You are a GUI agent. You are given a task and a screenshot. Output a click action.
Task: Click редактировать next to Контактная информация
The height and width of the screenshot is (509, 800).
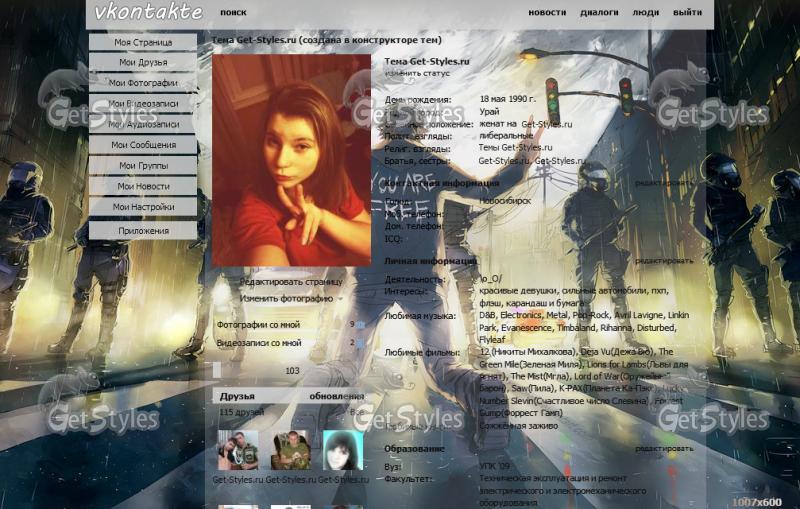[x=664, y=183]
